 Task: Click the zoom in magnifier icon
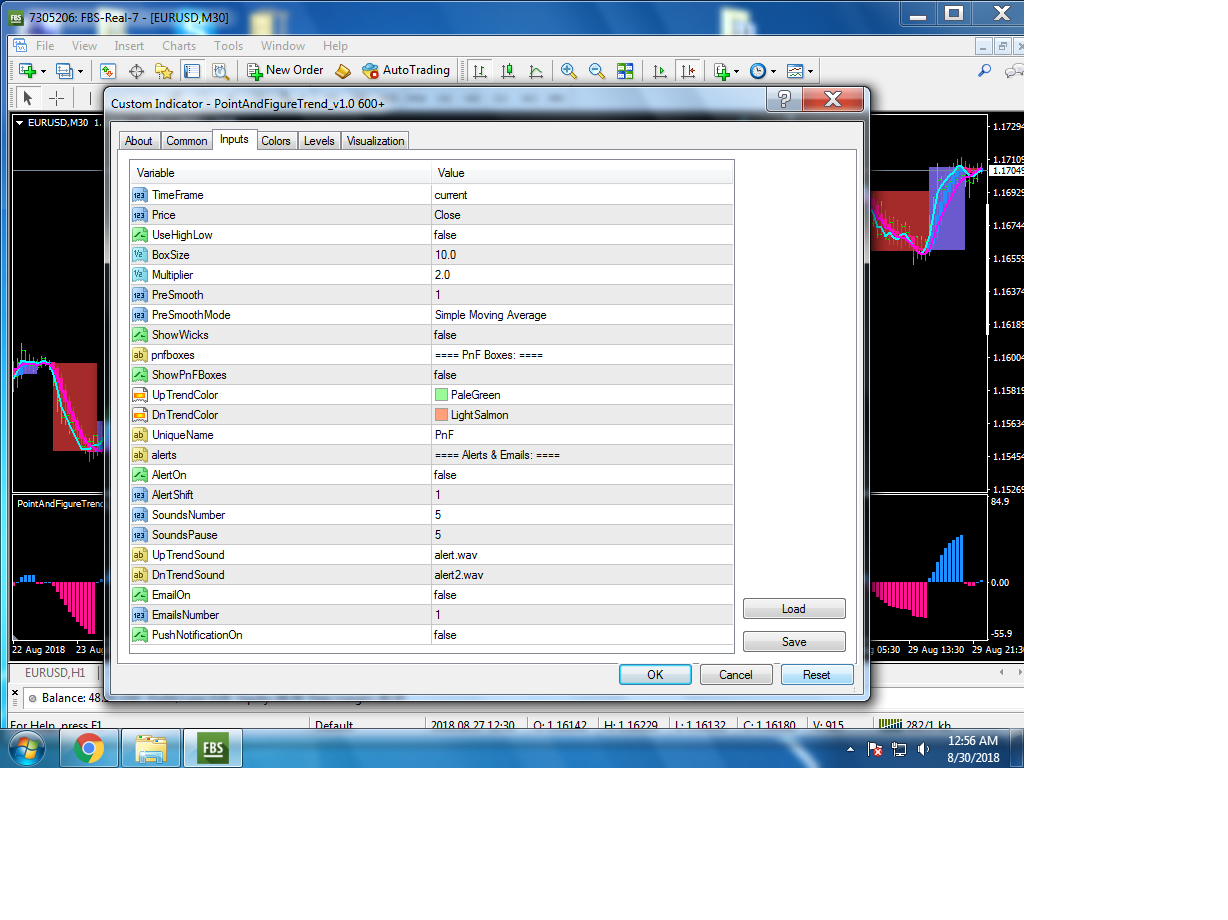[x=569, y=71]
